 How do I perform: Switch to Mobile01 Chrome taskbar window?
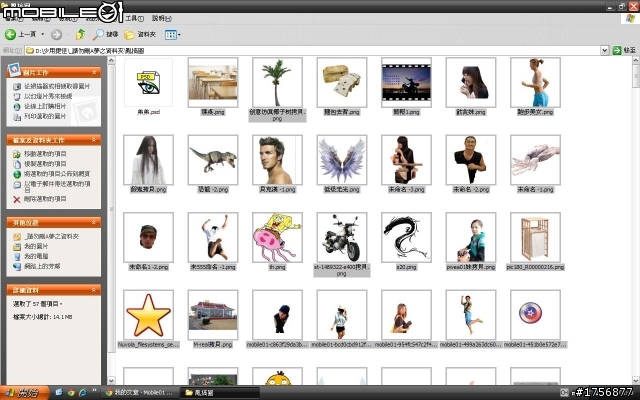coord(140,393)
